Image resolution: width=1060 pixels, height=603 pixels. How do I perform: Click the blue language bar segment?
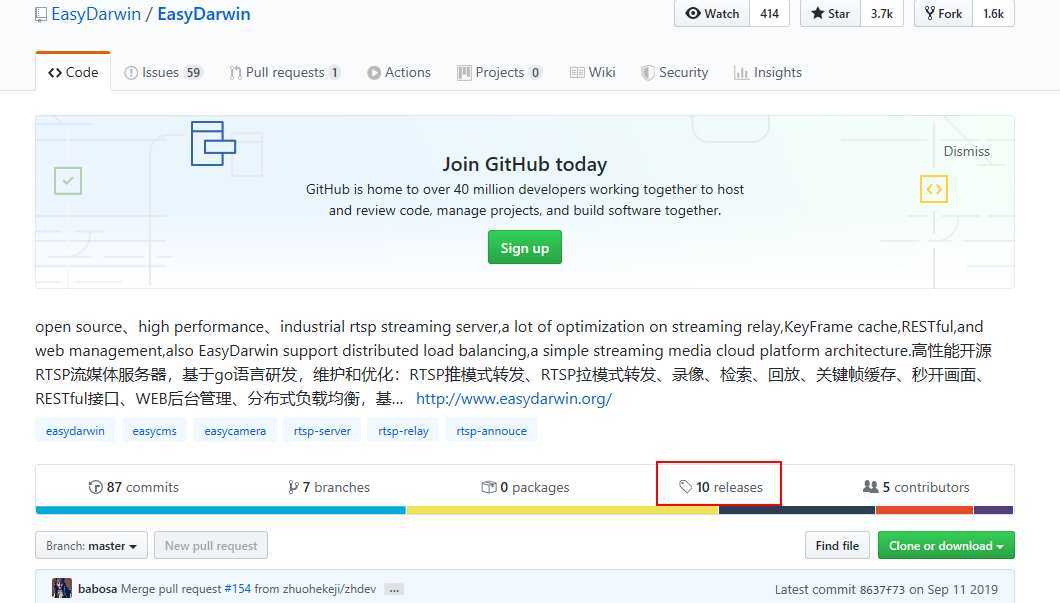pyautogui.click(x=220, y=510)
